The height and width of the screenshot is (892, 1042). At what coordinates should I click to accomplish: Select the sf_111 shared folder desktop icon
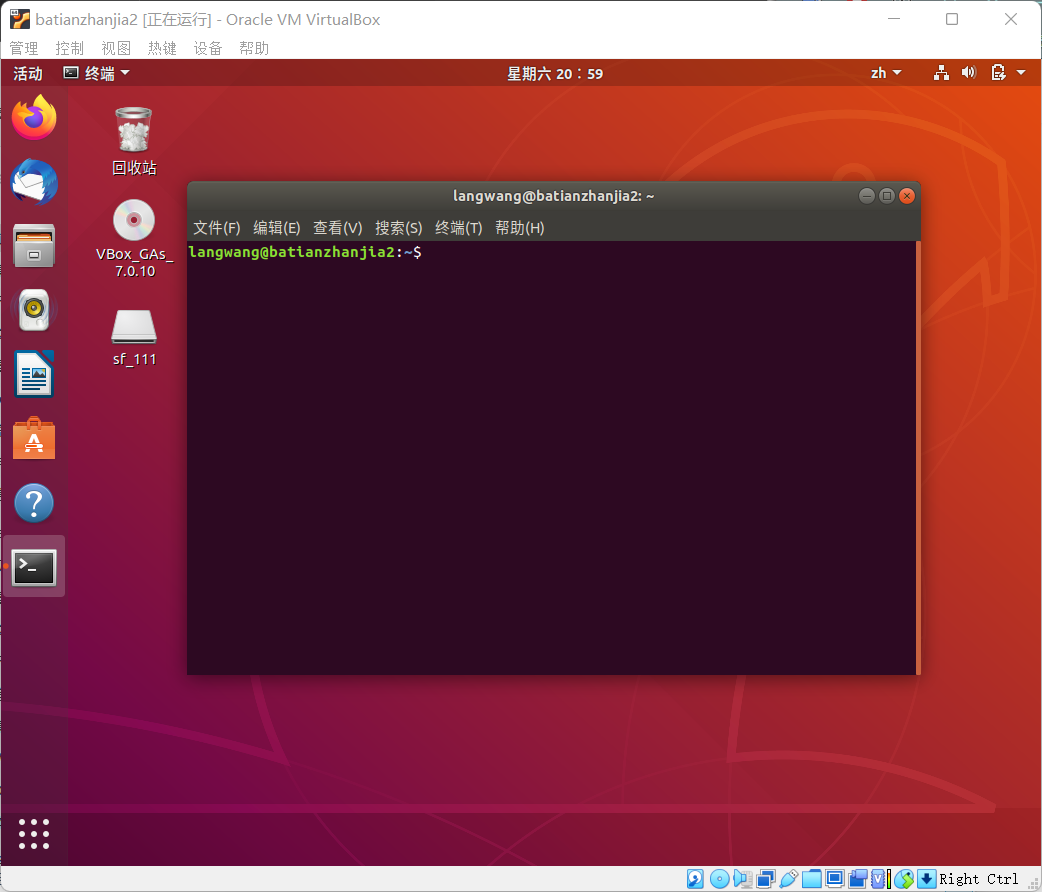pos(134,338)
